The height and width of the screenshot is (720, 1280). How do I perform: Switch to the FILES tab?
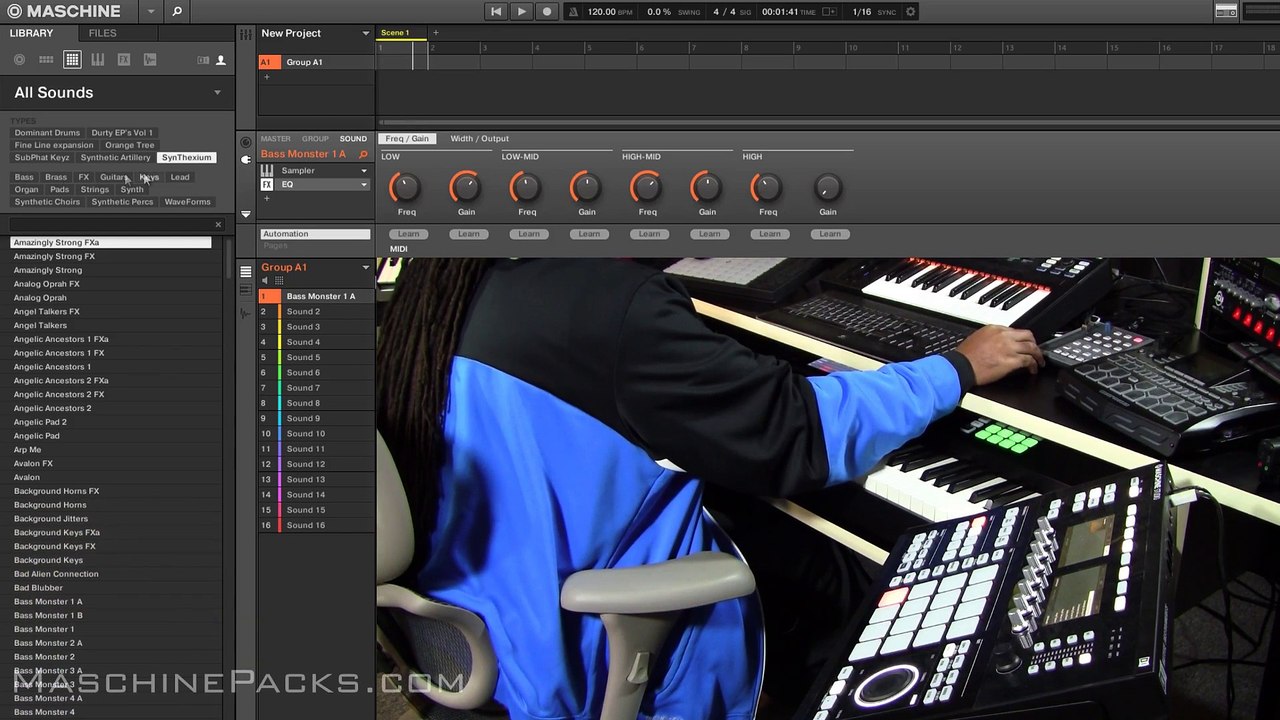click(x=102, y=33)
